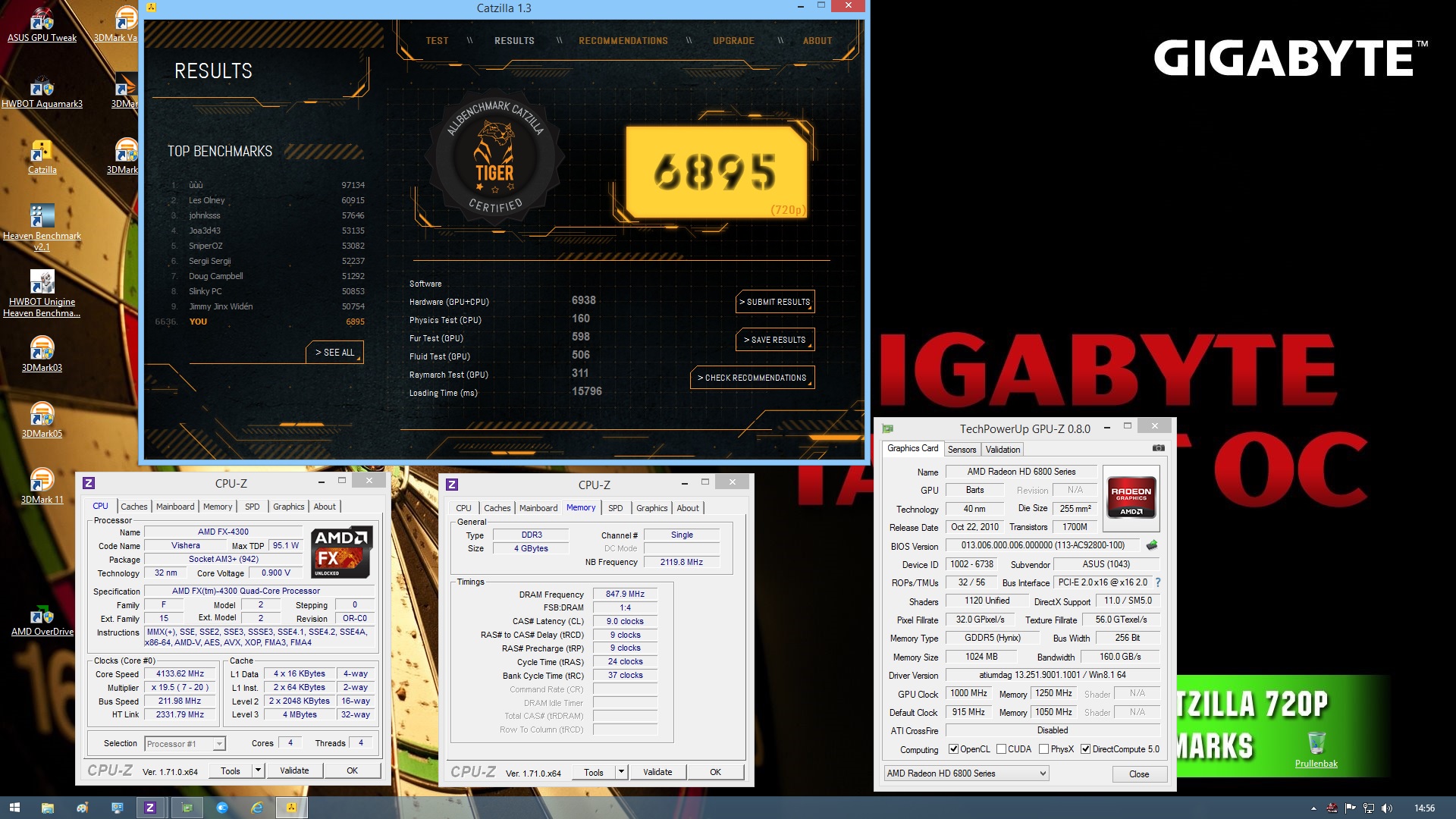
Task: Click SEE ALL under Top Benchmarks
Action: click(x=334, y=353)
